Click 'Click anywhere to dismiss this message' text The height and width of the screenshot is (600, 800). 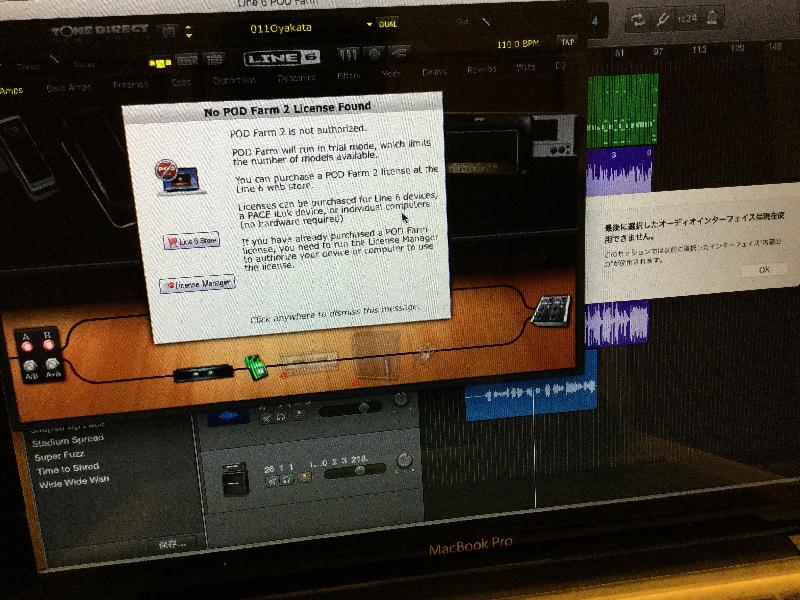335,312
